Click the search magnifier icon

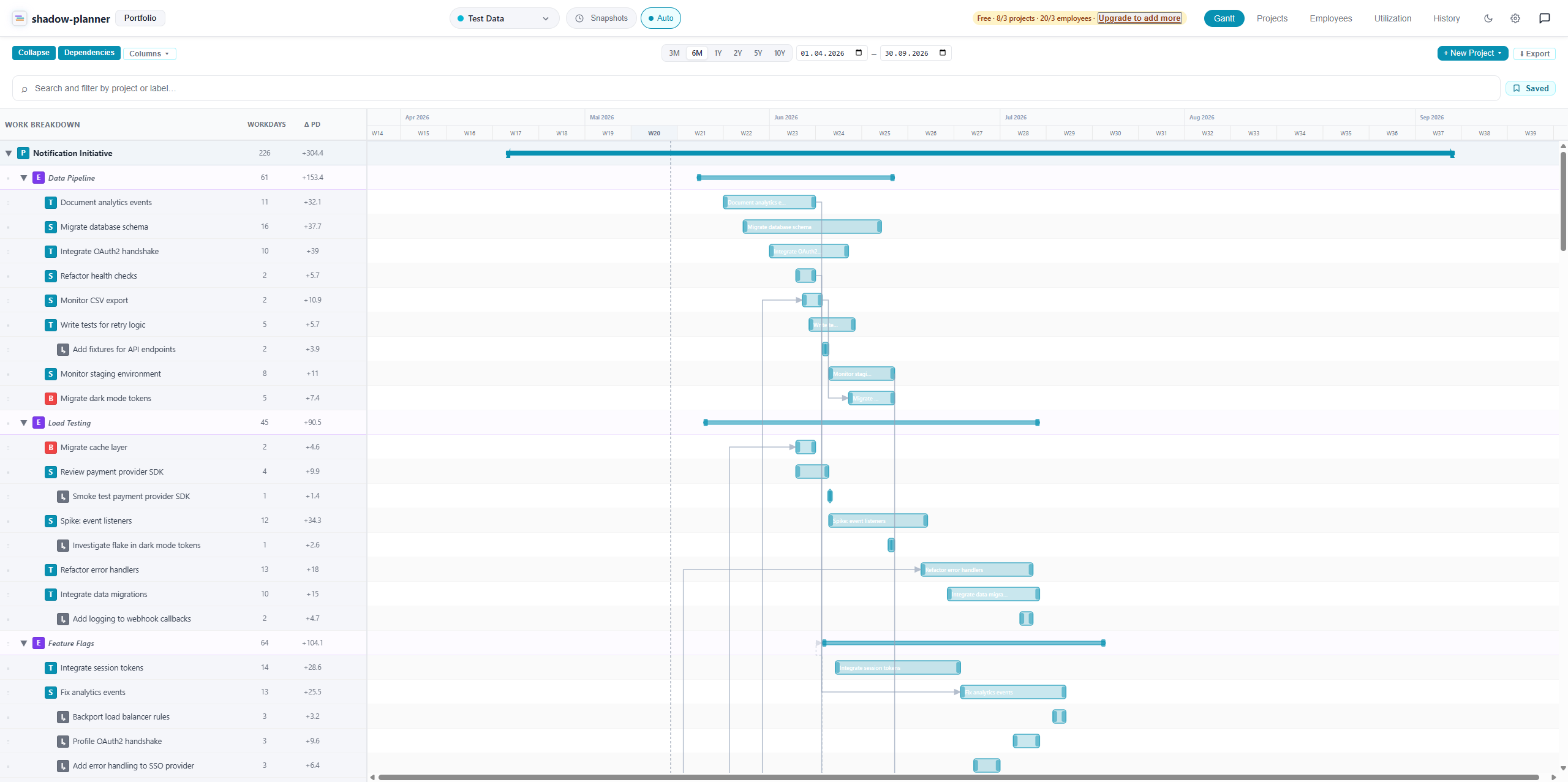point(24,89)
